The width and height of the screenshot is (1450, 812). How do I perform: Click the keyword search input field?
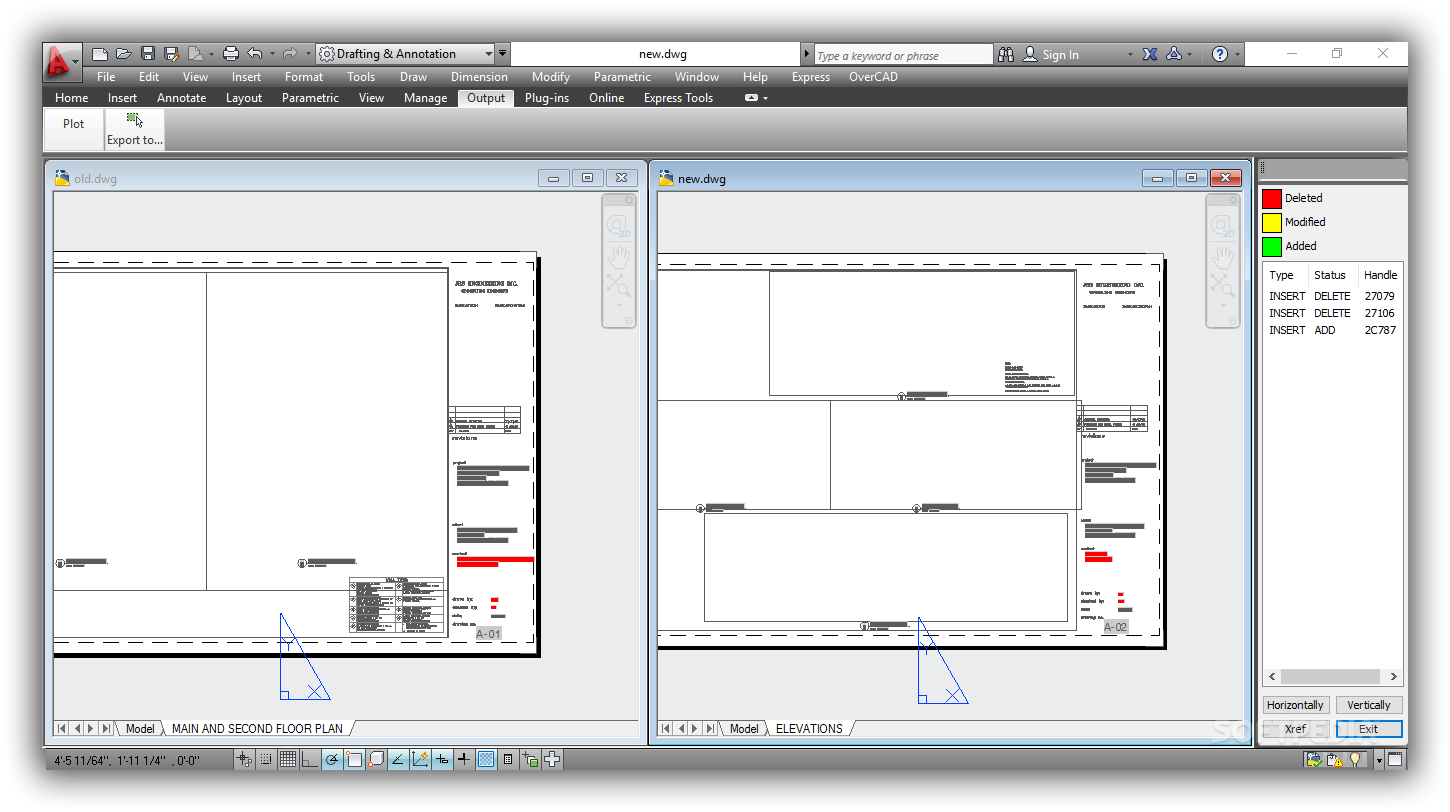[x=904, y=55]
